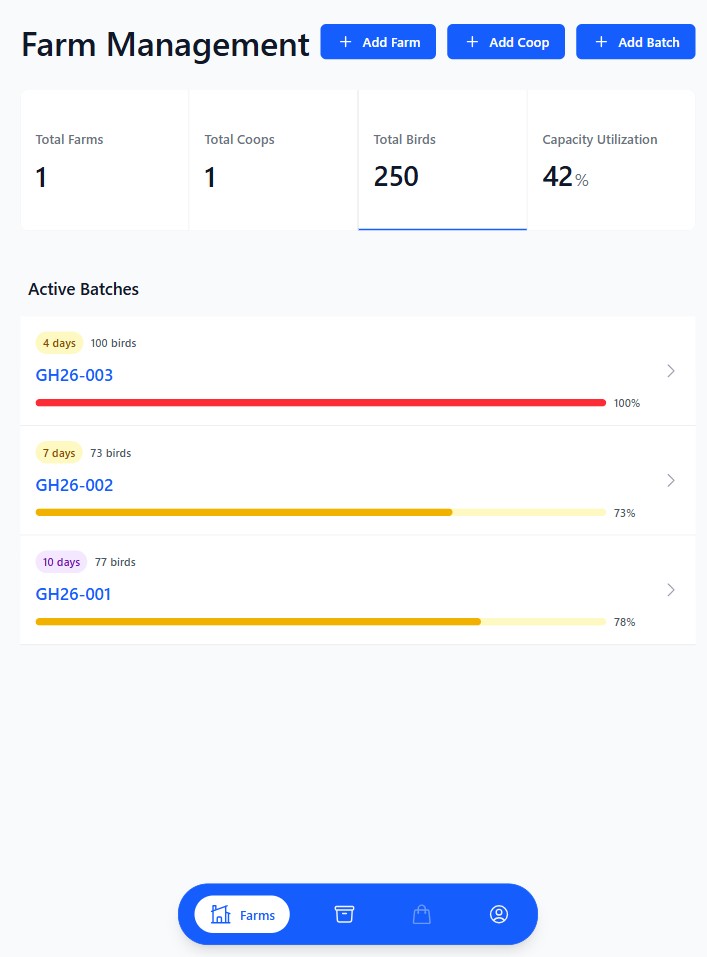Open the user profile icon in bottom navigation
Image resolution: width=707 pixels, height=957 pixels.
(499, 914)
